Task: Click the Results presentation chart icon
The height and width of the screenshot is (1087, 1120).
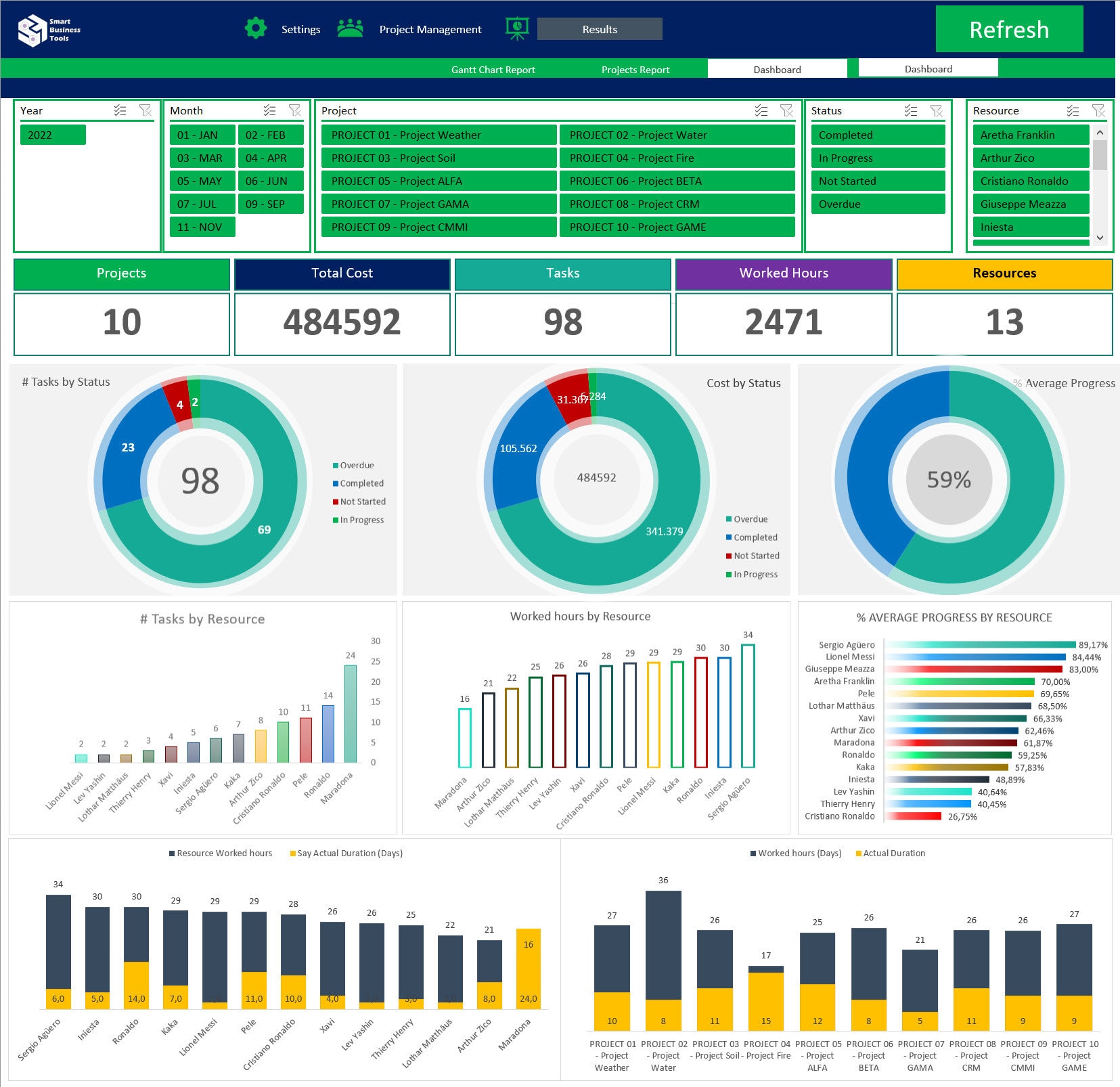Action: coord(516,27)
